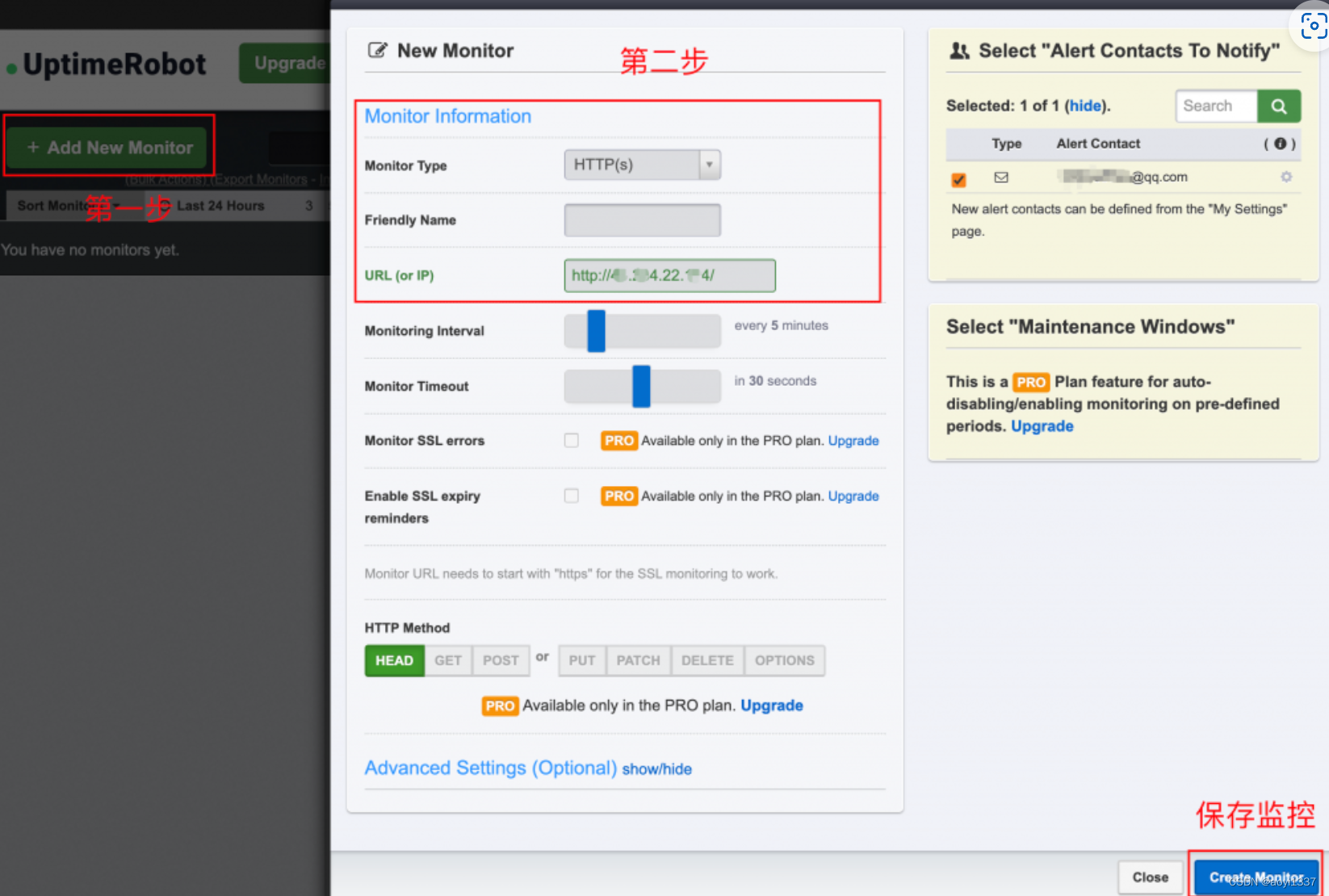Click Upgrade link in Maintenance Windows panel
Image resolution: width=1329 pixels, height=896 pixels.
point(1042,426)
